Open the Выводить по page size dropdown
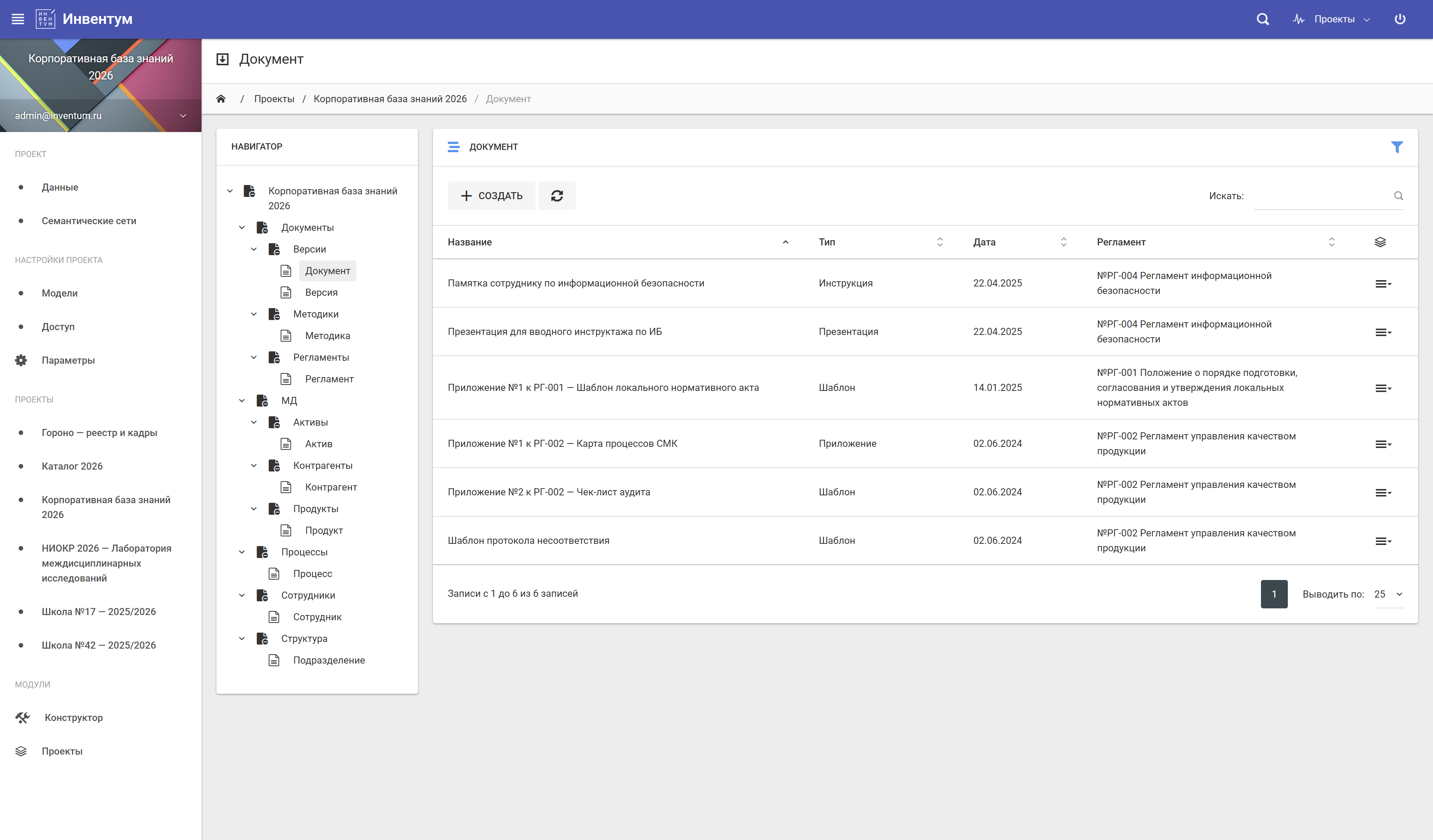 point(1388,594)
